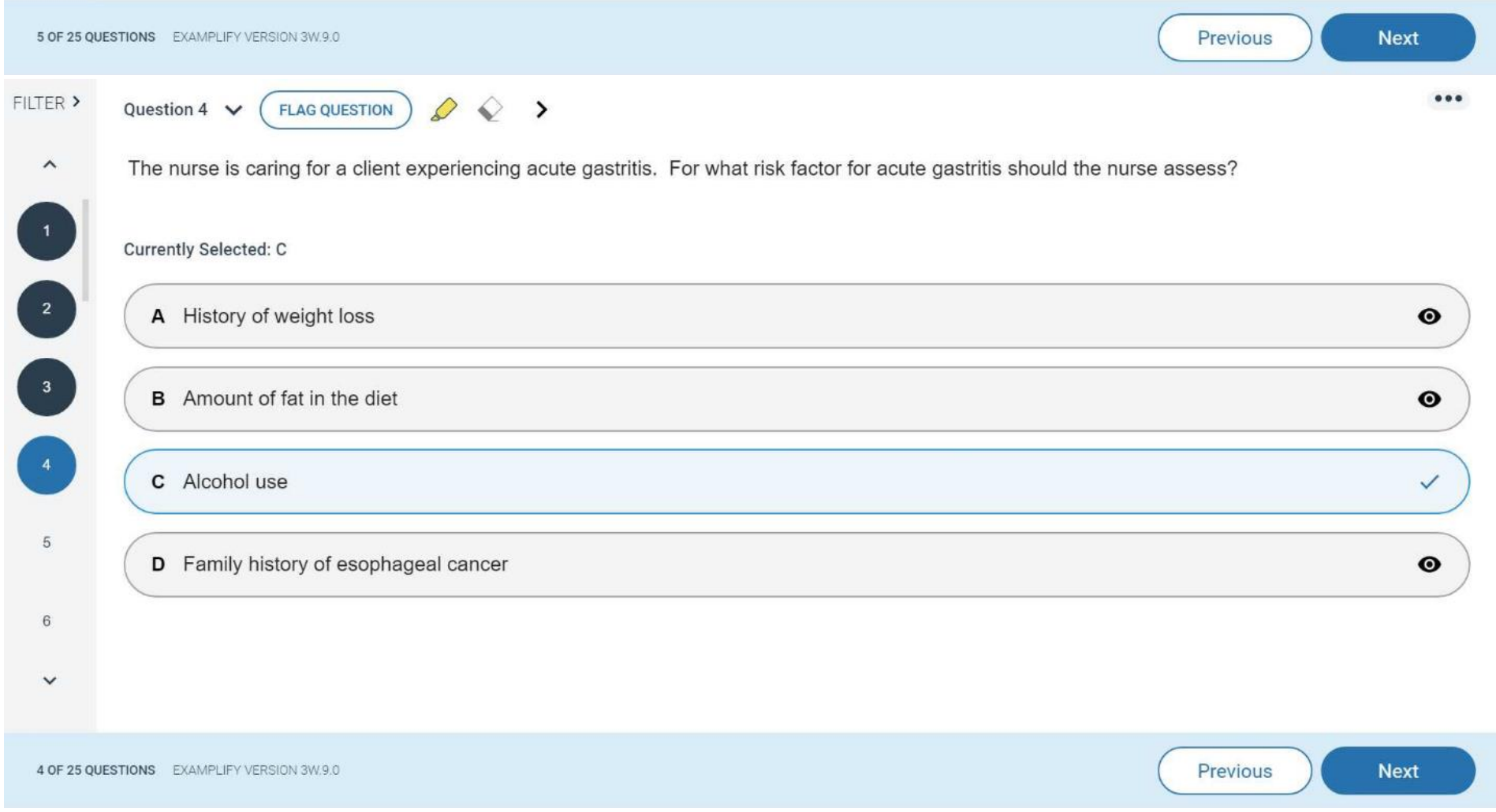Click the right arrow beside the eraser
The width and height of the screenshot is (1496, 812).
pos(541,110)
